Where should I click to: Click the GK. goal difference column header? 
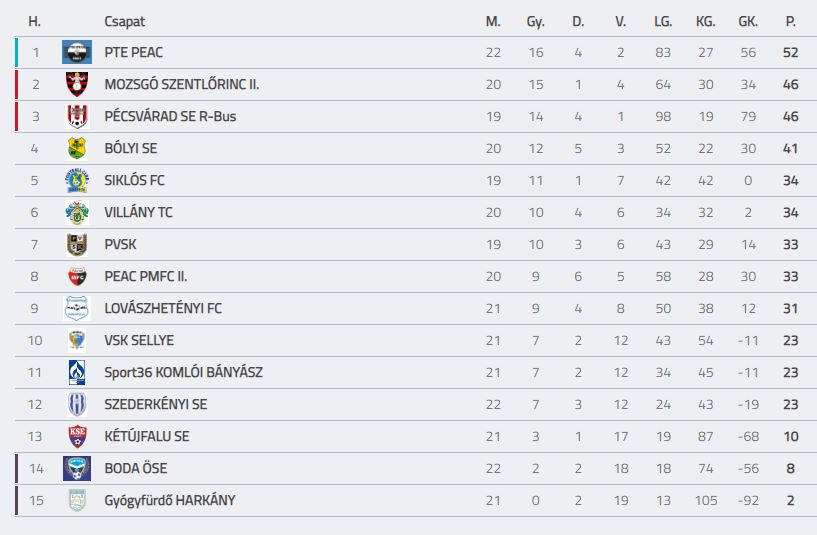[748, 21]
